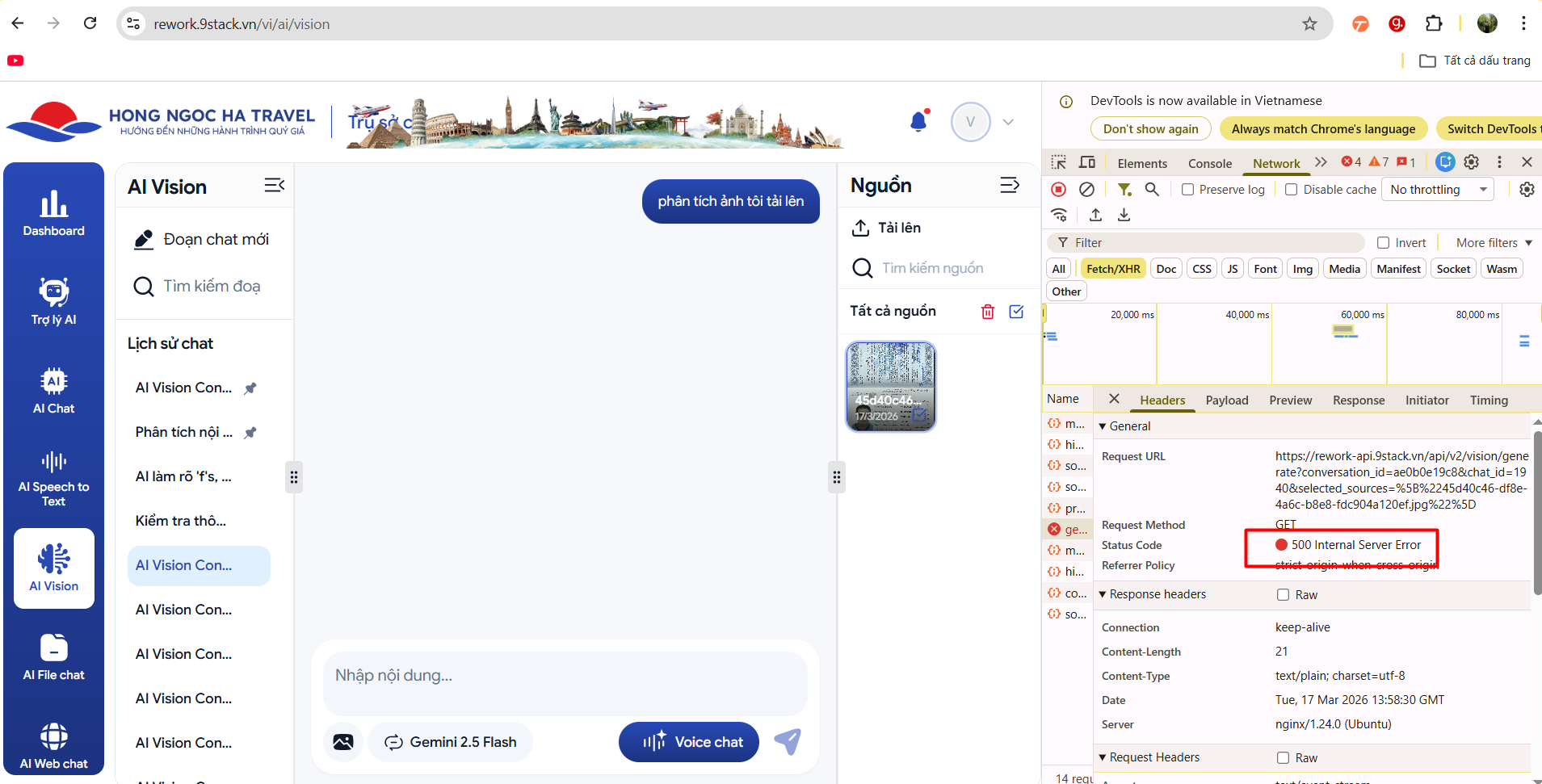Click the image upload icon in chat box

[343, 742]
